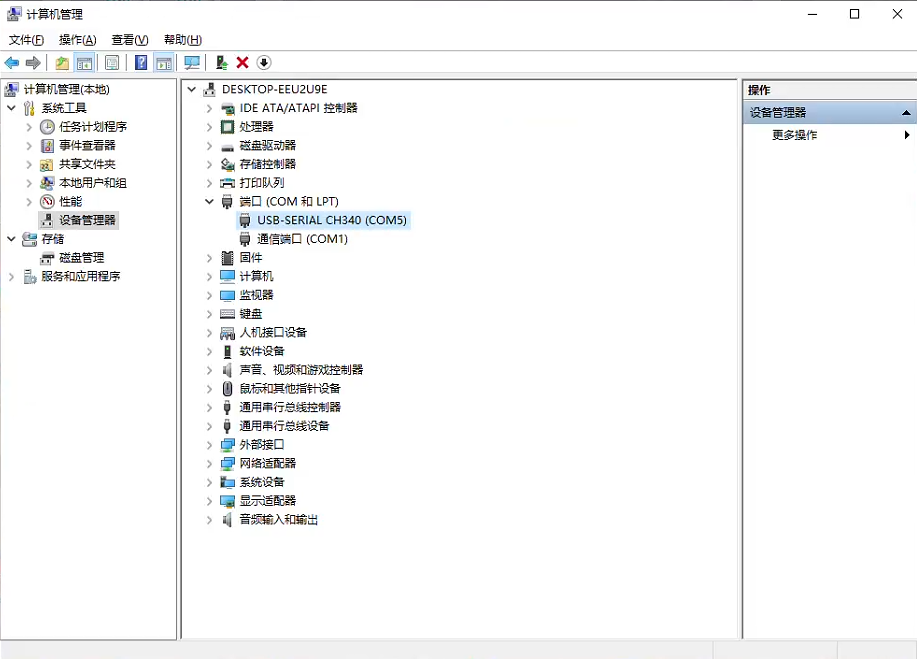Click the red X uninstall device icon
The height and width of the screenshot is (659, 917).
242,63
